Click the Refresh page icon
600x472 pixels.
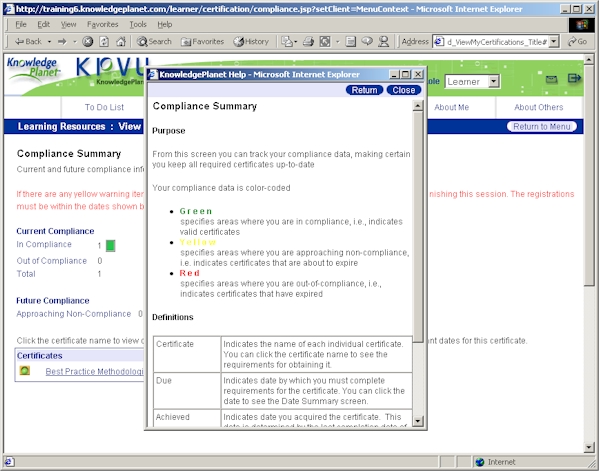[x=104, y=41]
